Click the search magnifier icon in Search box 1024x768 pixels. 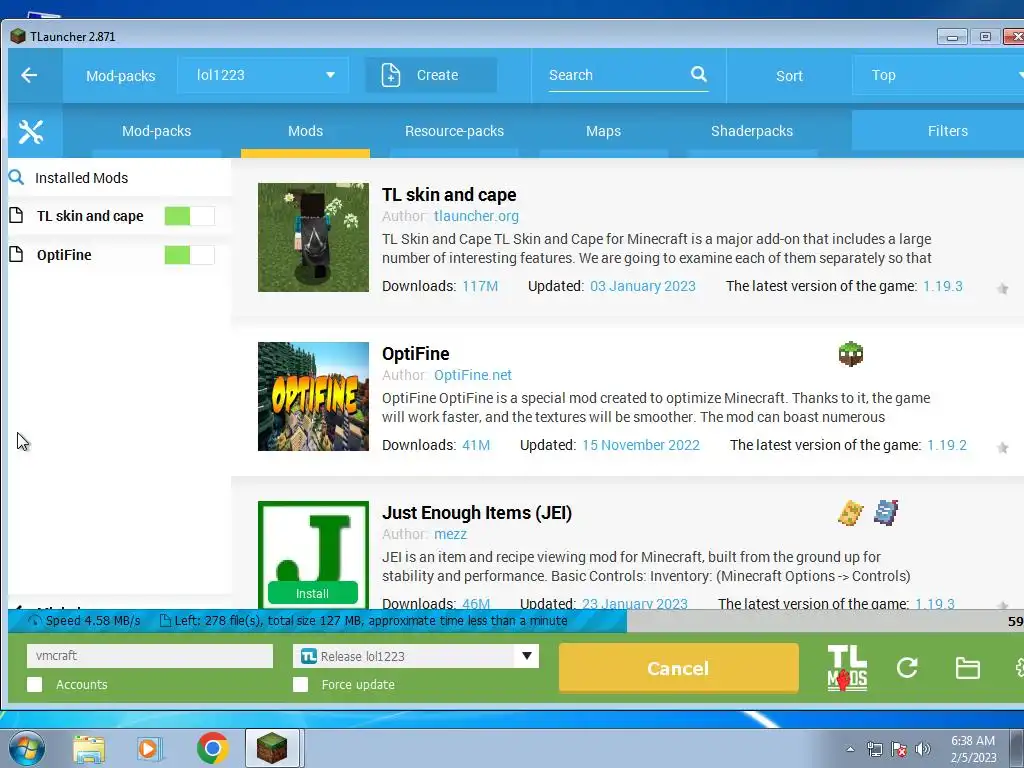[699, 74]
